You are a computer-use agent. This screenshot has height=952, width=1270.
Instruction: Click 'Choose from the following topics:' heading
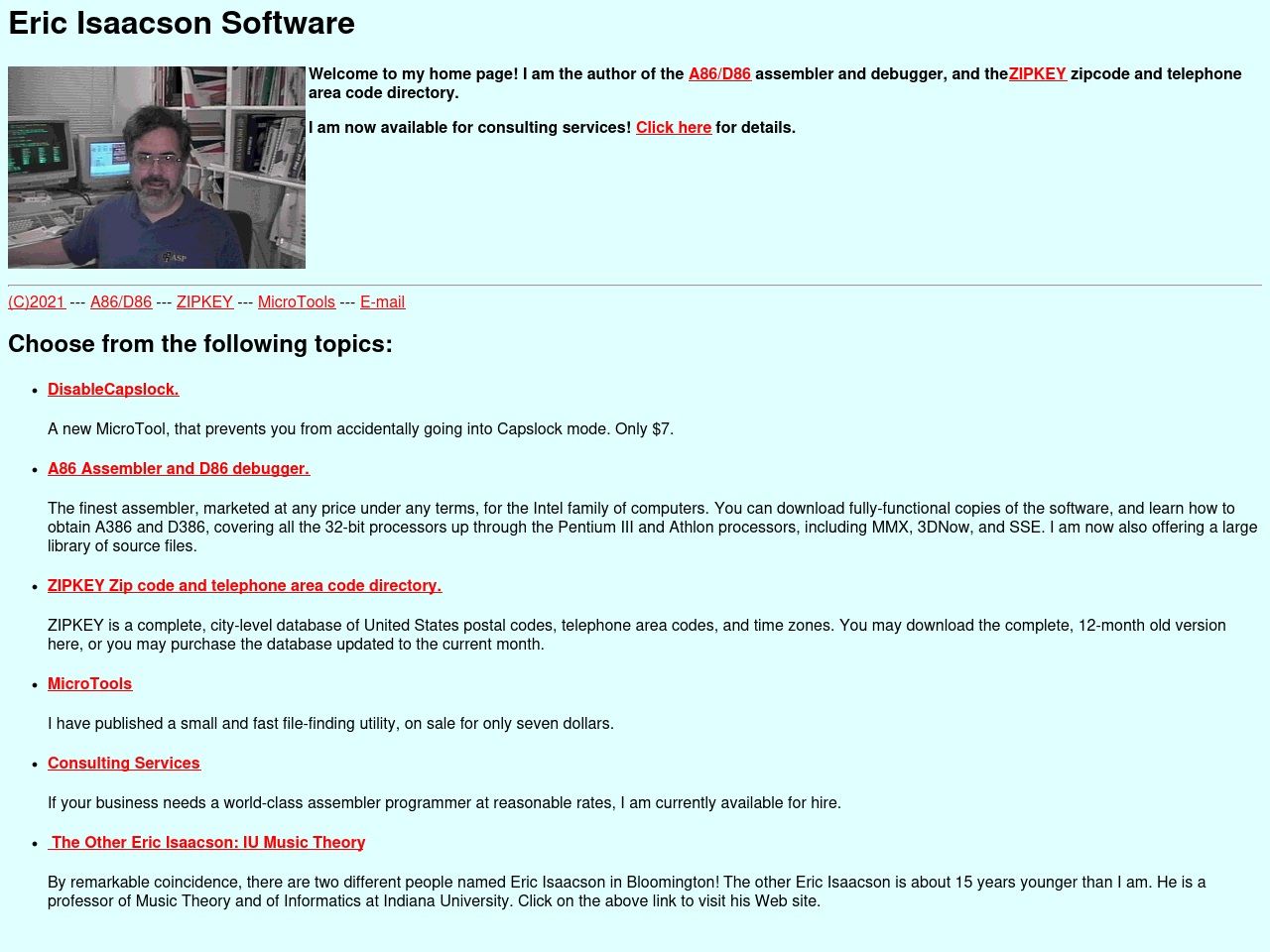(x=200, y=344)
